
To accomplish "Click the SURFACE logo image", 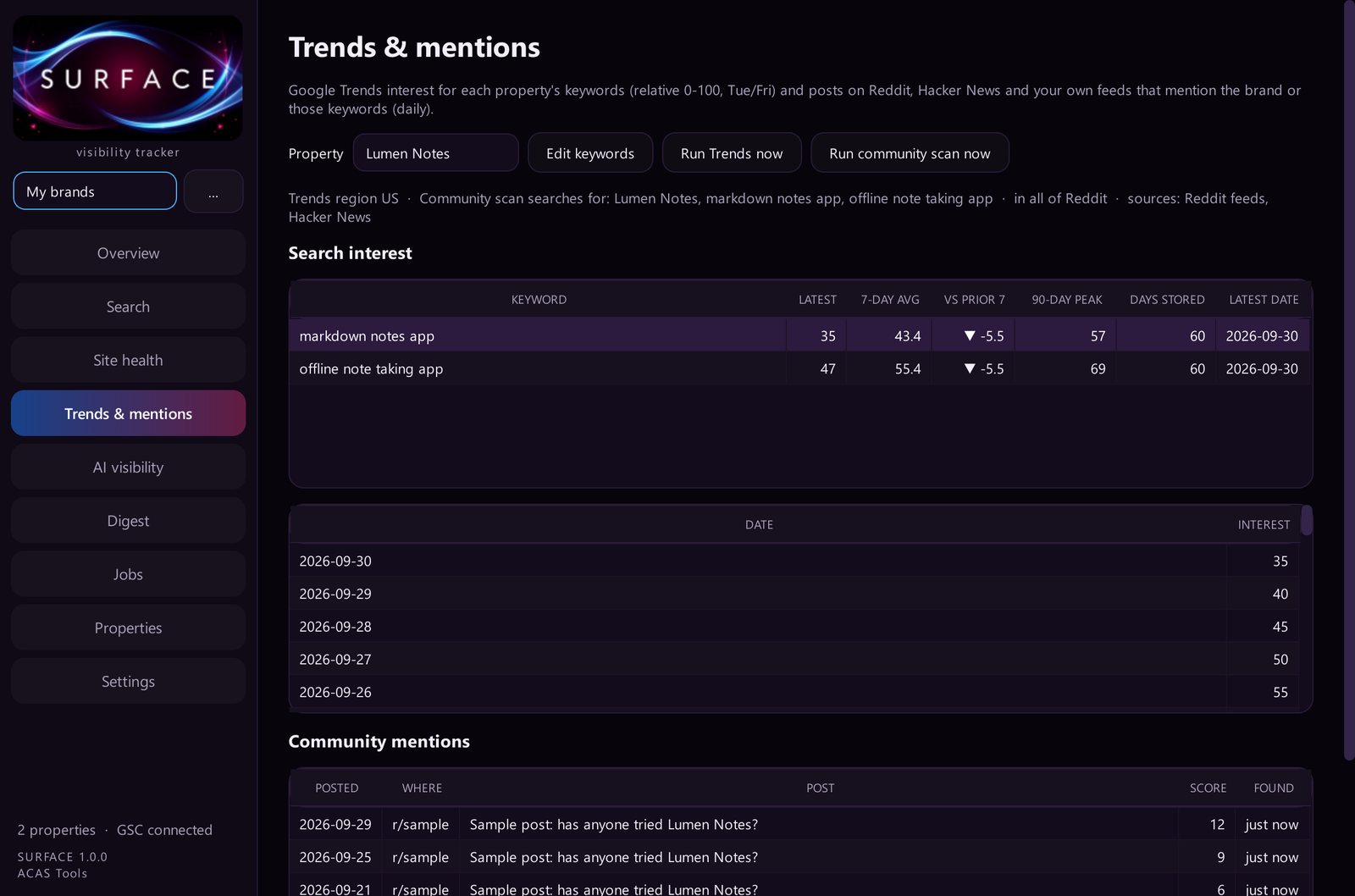I will click(128, 78).
